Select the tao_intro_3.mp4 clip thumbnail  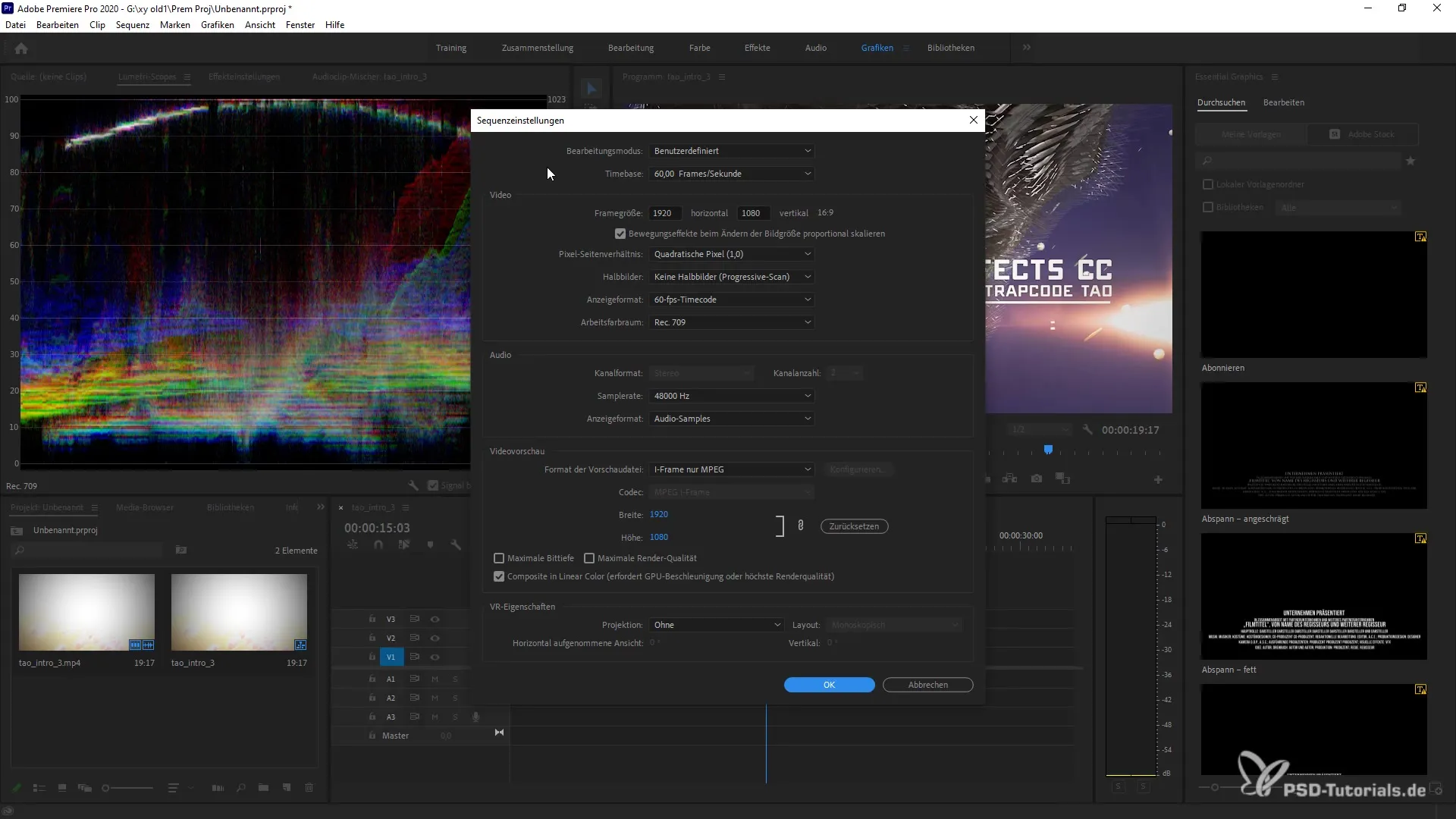tap(86, 612)
